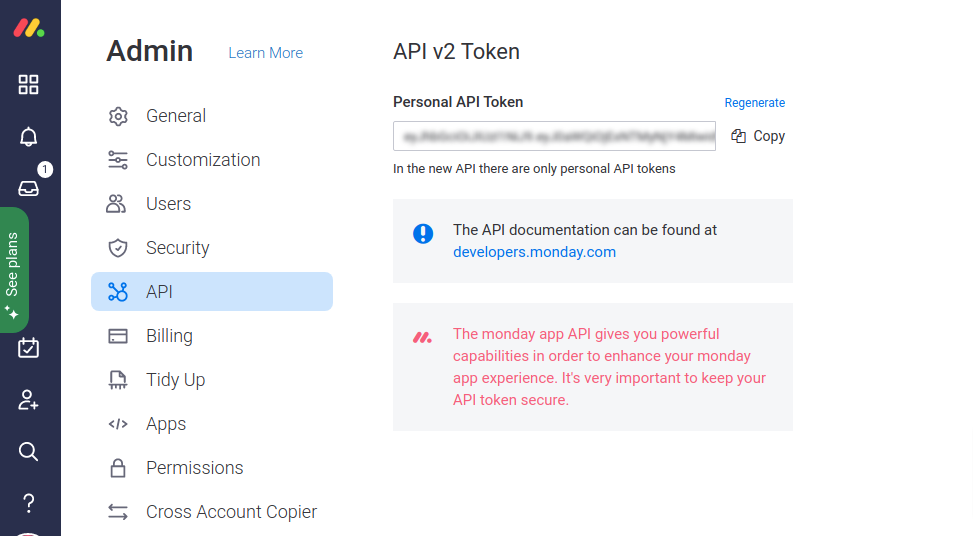Open the workspaces grid icon
973x536 pixels.
(28, 84)
